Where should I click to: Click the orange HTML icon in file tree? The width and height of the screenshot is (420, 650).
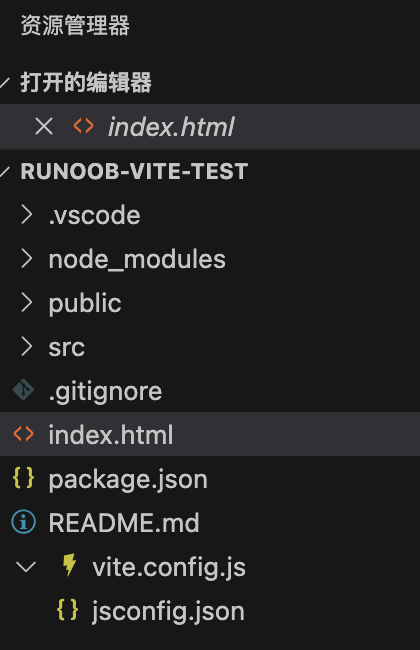tap(24, 434)
